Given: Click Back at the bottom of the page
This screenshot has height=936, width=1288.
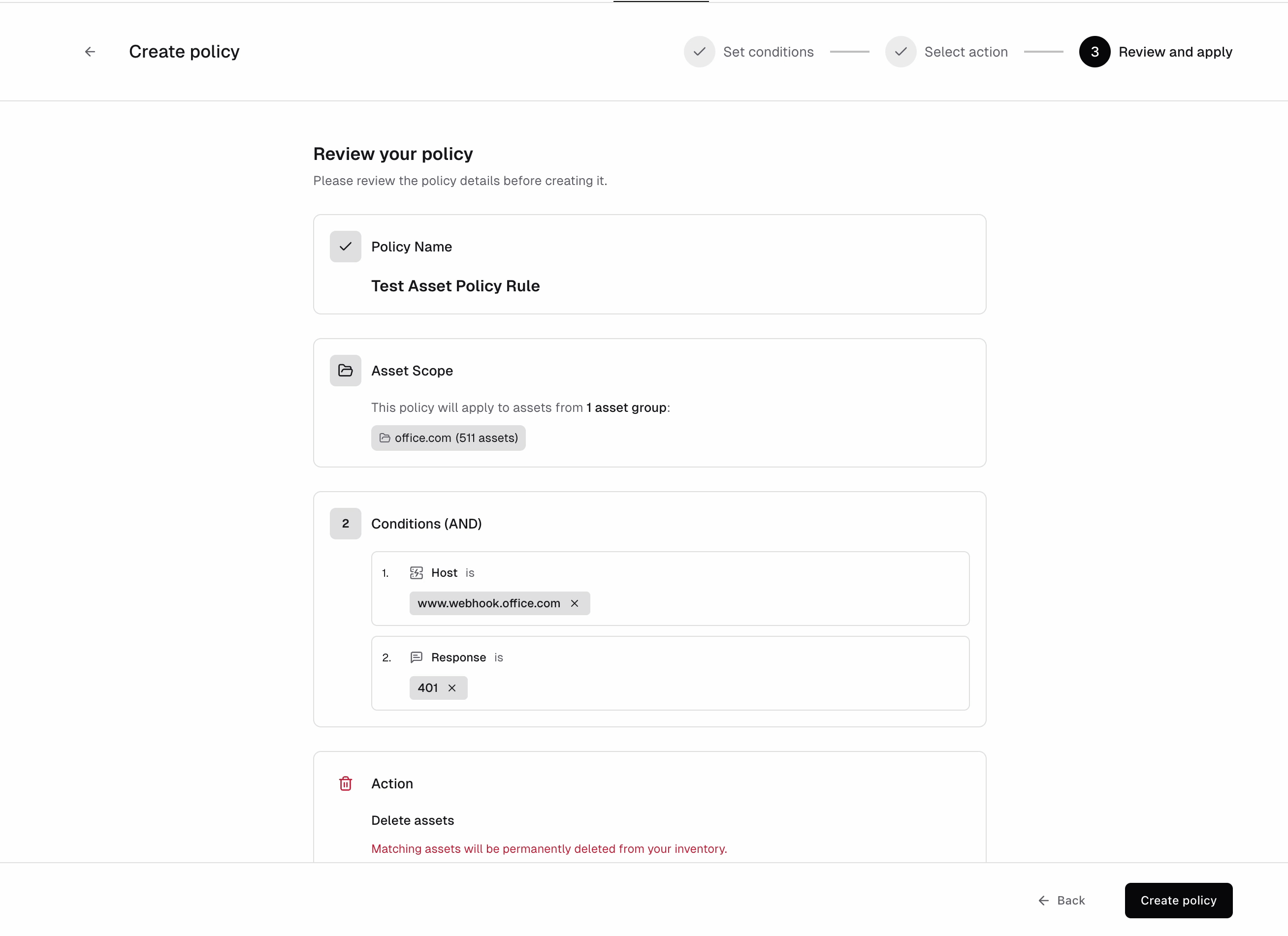Looking at the screenshot, I should (1062, 900).
